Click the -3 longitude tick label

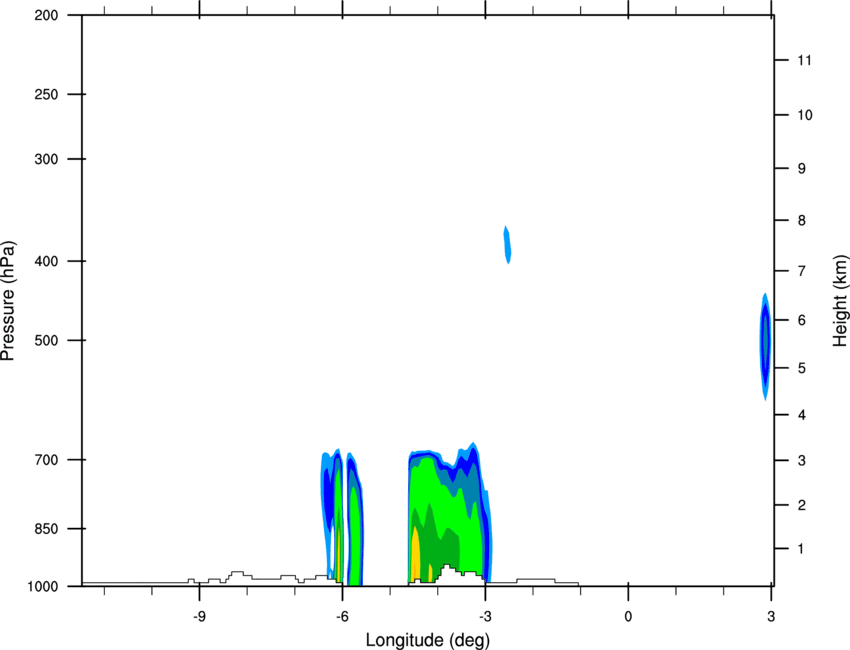pyautogui.click(x=485, y=617)
